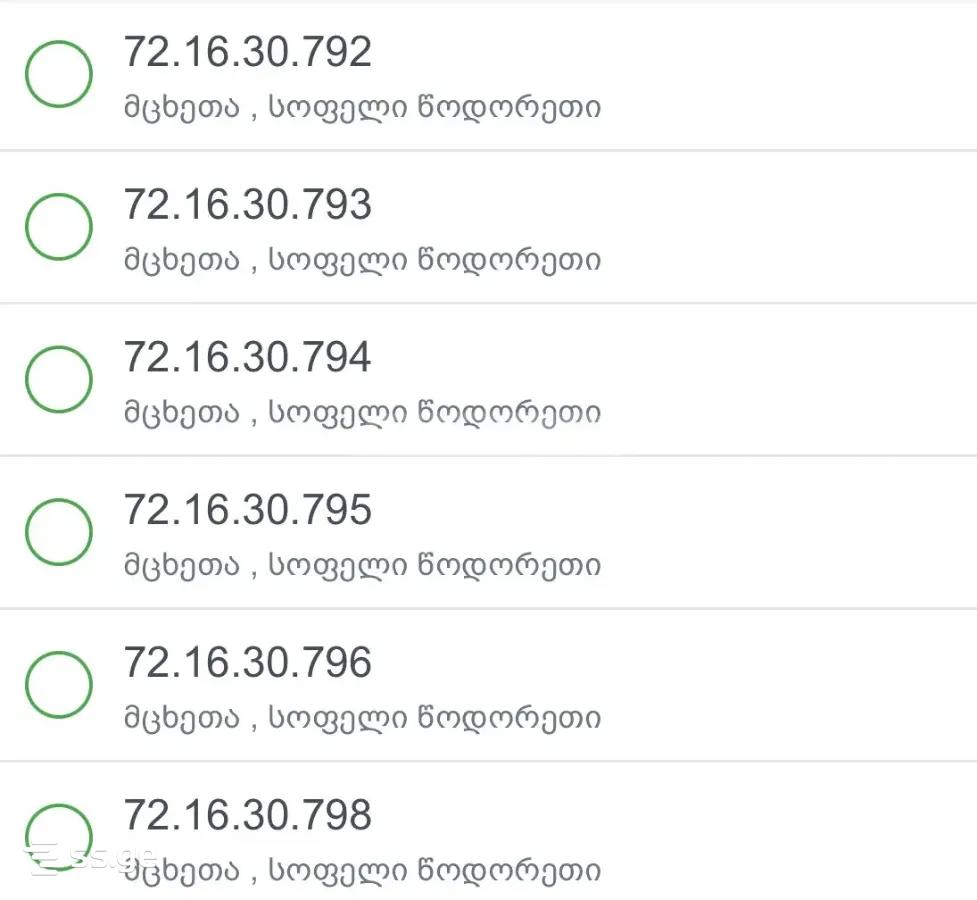Select radio button for 72.16.30.793

[x=59, y=227]
